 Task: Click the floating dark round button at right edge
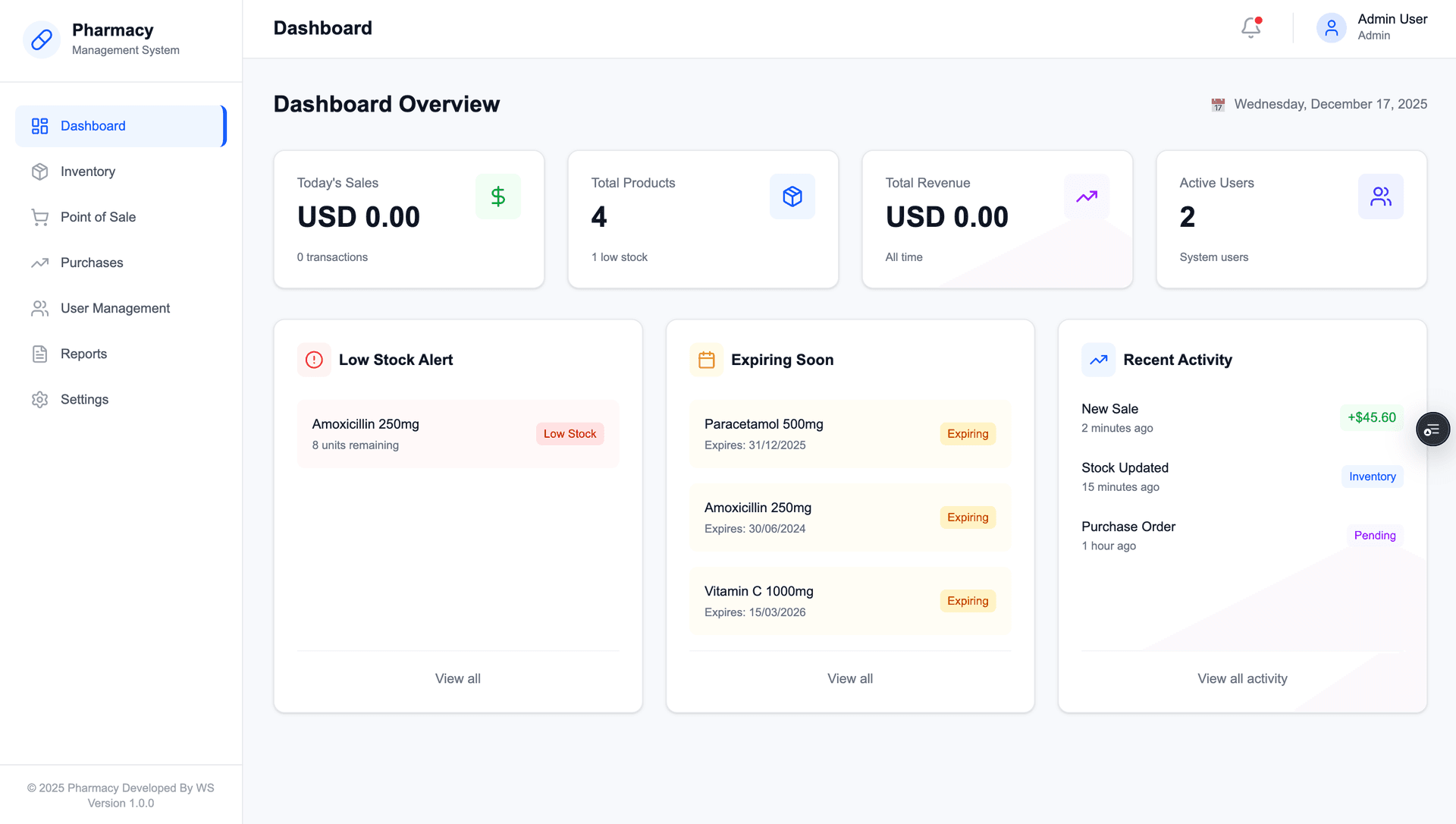[x=1432, y=429]
